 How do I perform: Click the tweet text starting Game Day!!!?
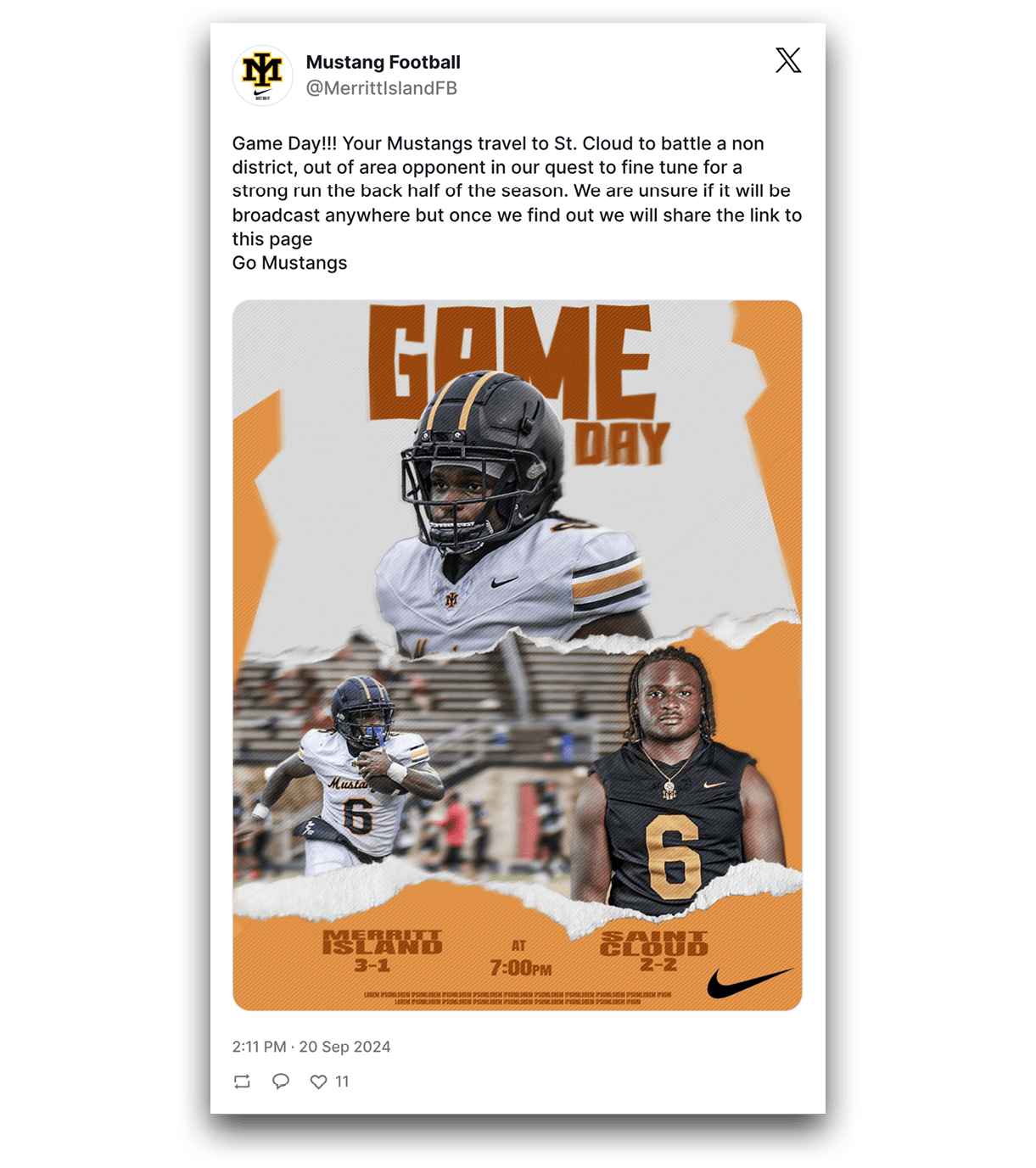point(518,203)
